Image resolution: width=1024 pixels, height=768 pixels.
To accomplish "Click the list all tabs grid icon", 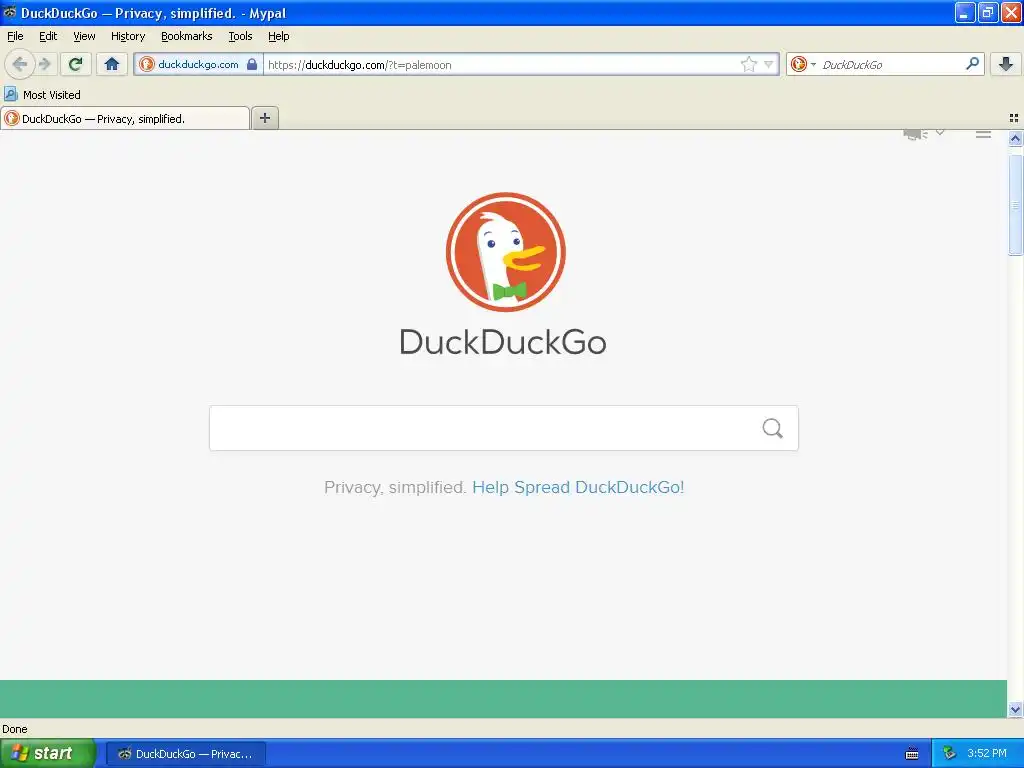I will (1014, 118).
